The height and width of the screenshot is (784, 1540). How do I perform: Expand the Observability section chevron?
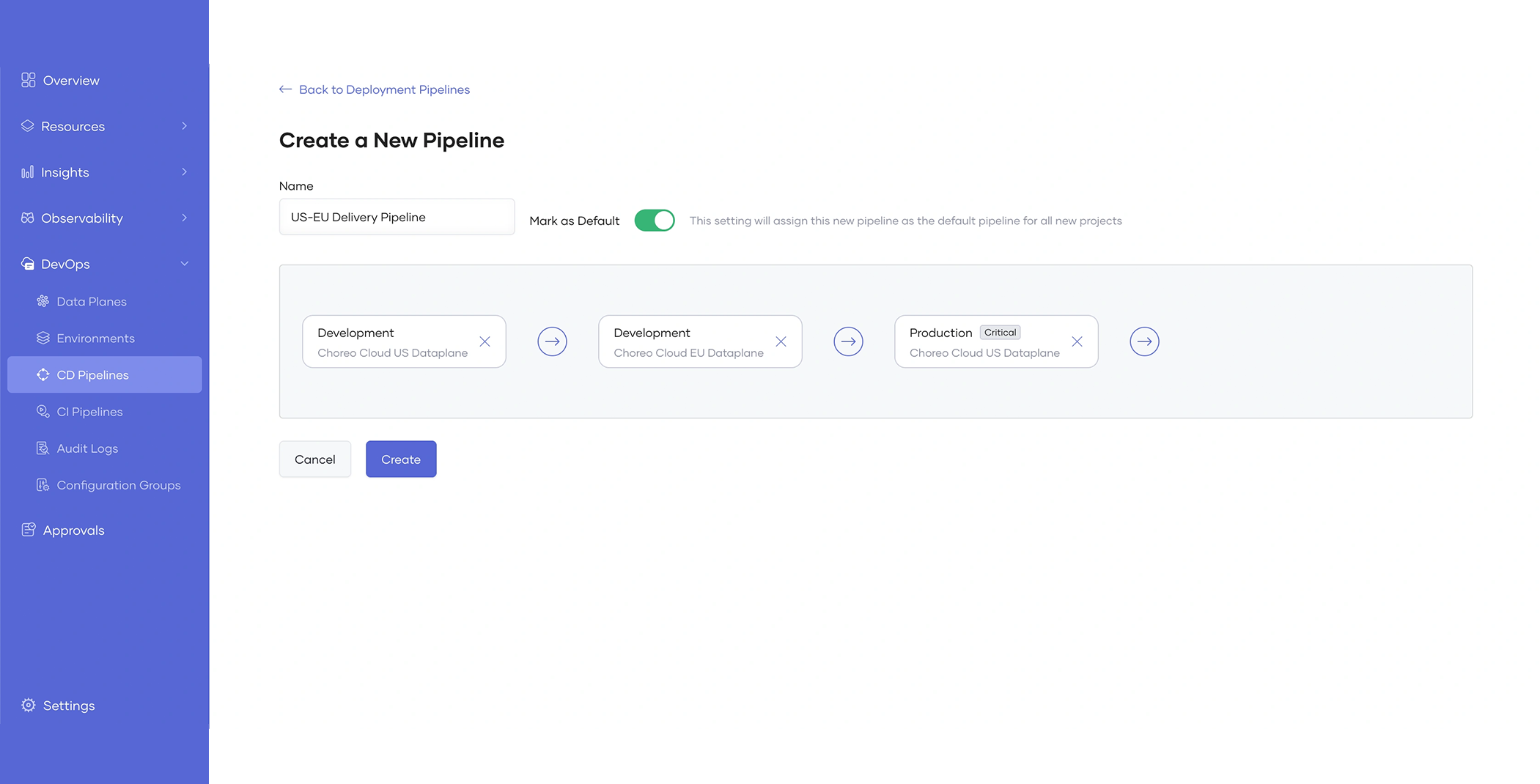[x=184, y=218]
